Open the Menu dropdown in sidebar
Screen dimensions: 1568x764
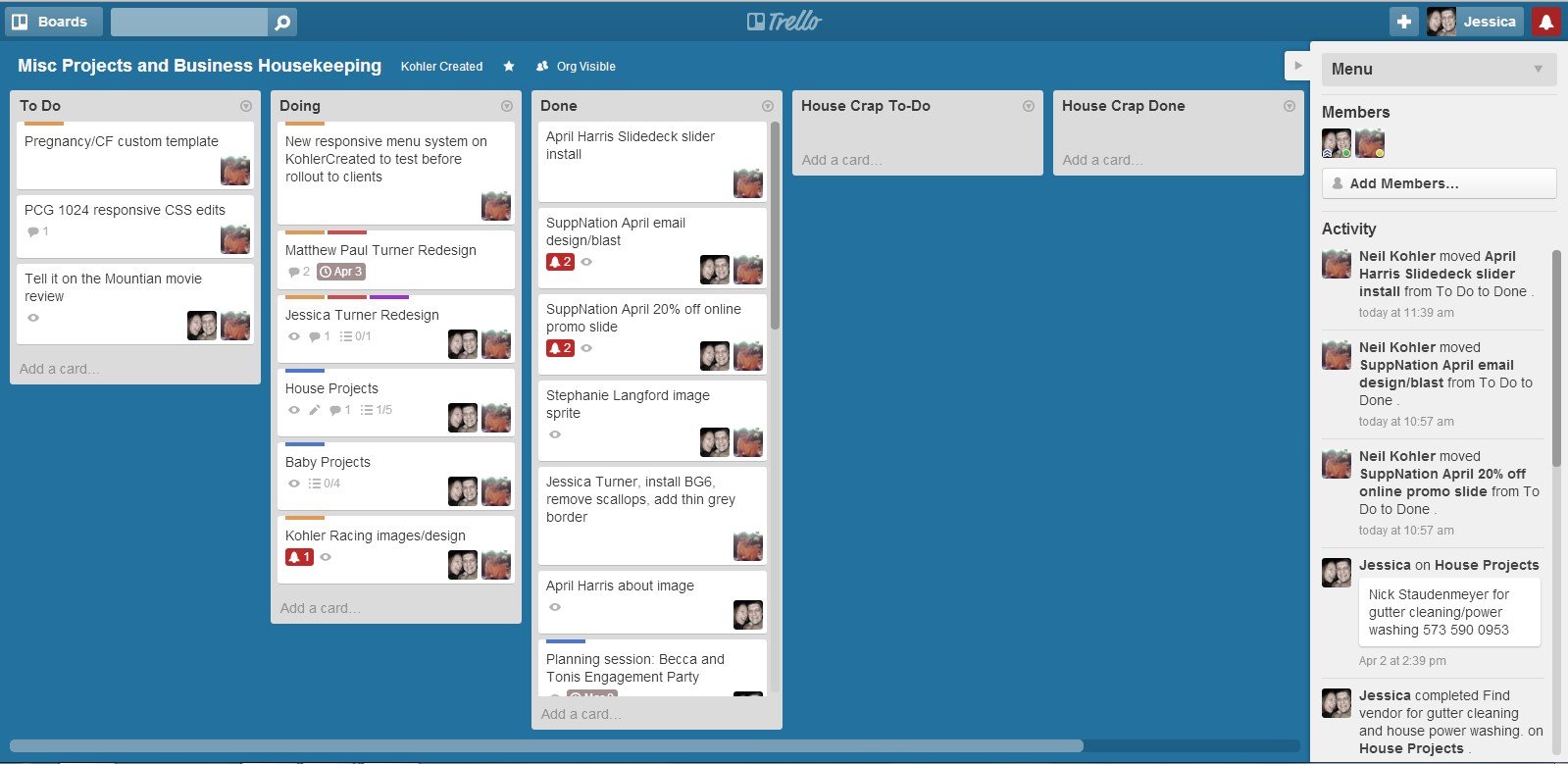tap(1438, 69)
